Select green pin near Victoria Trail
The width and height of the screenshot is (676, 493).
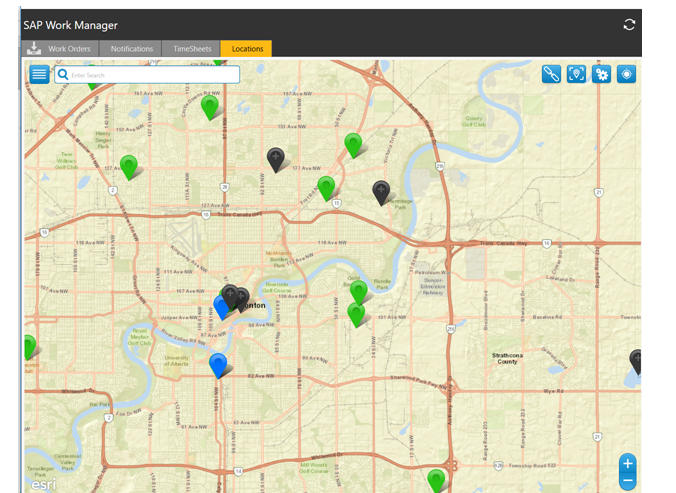[x=353, y=145]
